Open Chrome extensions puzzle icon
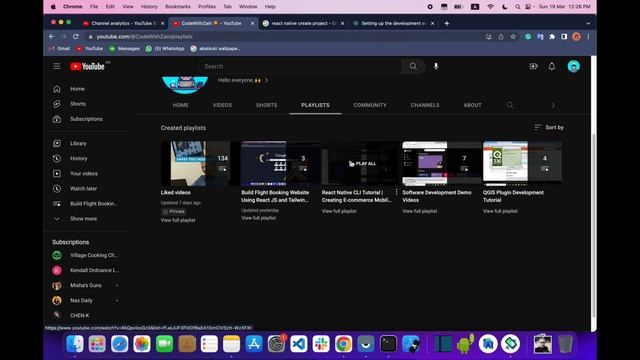Screen dimensions: 640x360 click(552, 37)
